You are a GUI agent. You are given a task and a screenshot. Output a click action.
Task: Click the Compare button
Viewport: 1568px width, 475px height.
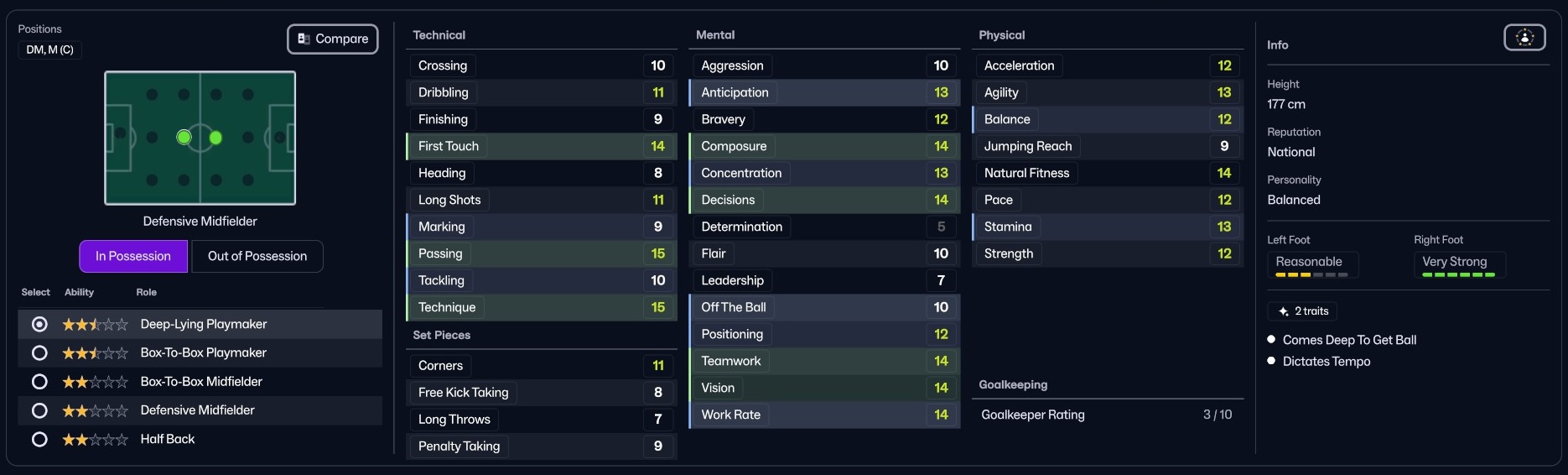pos(333,39)
